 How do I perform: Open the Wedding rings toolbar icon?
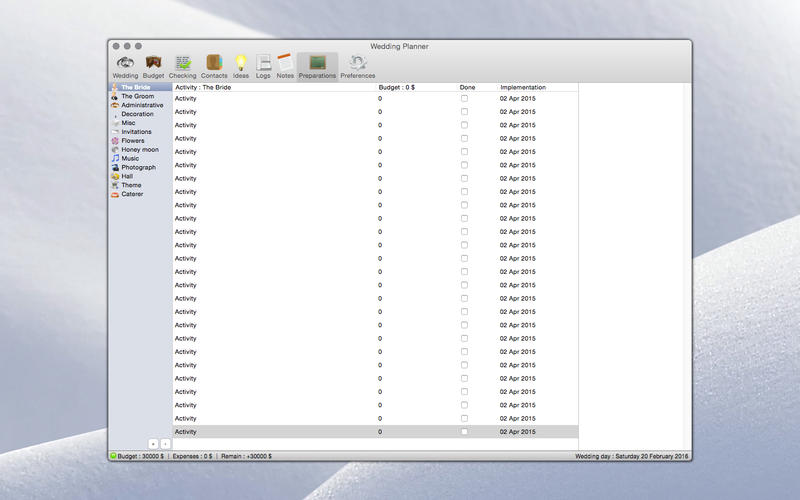pyautogui.click(x=125, y=63)
